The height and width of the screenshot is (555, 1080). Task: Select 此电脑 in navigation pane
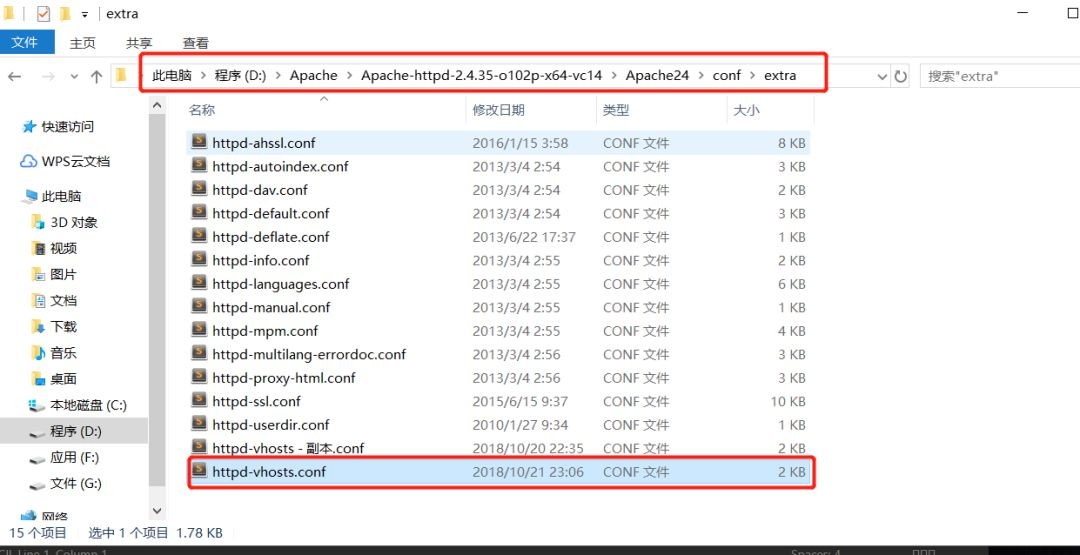click(x=61, y=197)
